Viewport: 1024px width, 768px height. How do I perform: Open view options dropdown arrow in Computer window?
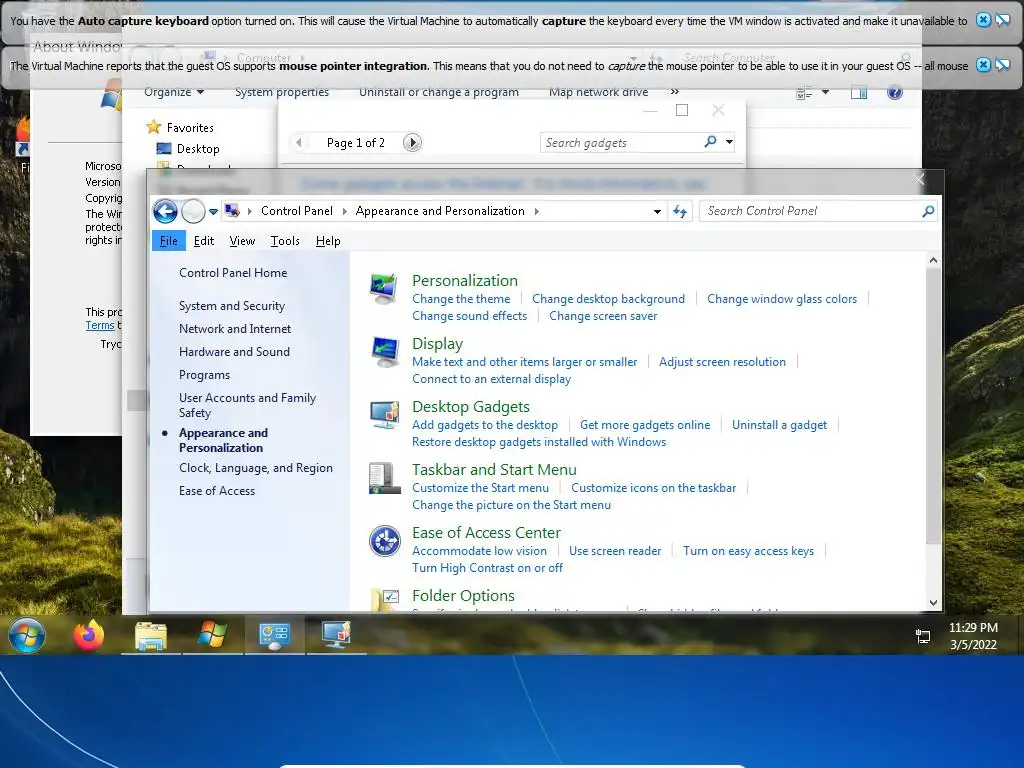[825, 92]
